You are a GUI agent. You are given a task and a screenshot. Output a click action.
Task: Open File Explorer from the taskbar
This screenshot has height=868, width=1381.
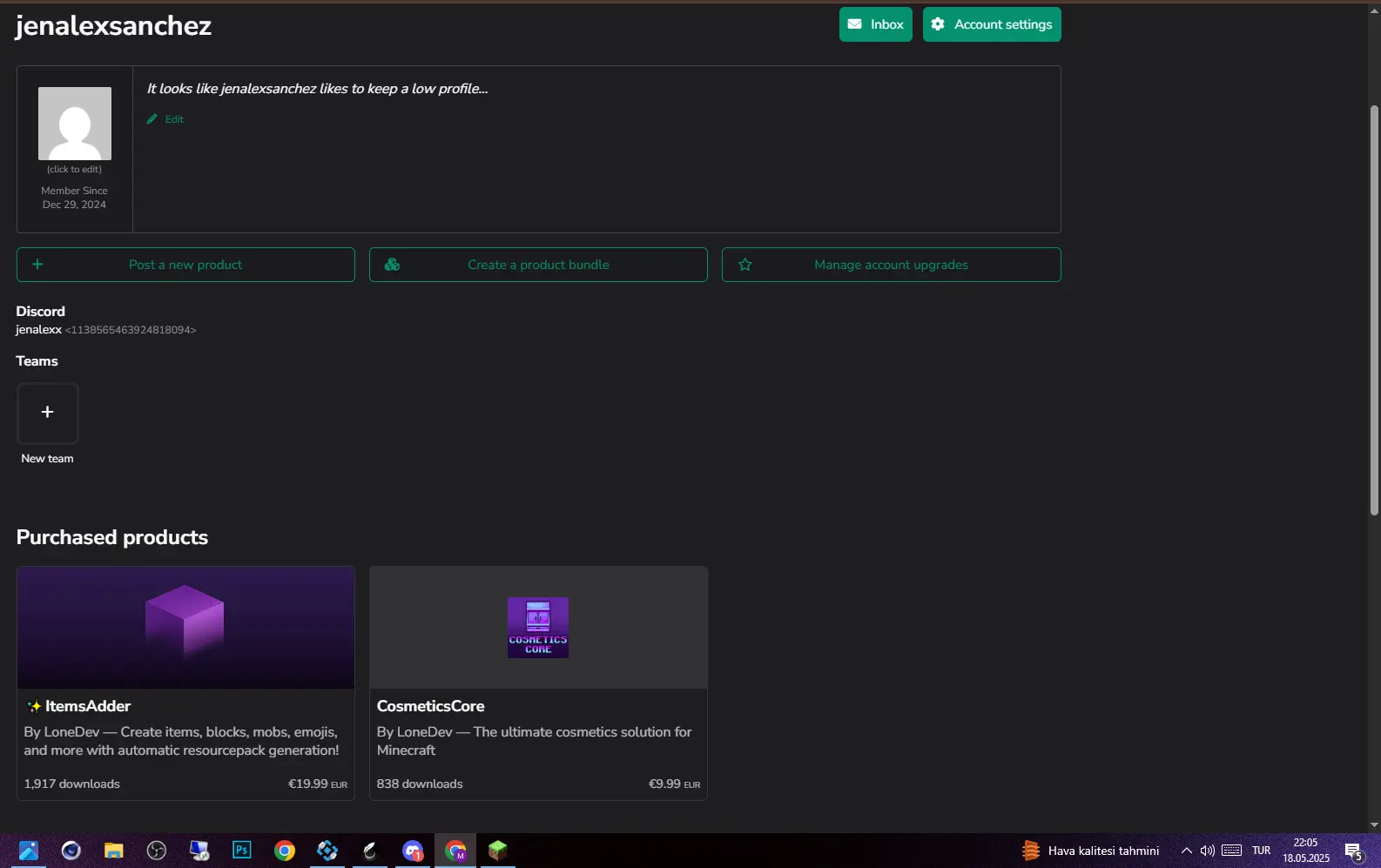click(x=114, y=851)
